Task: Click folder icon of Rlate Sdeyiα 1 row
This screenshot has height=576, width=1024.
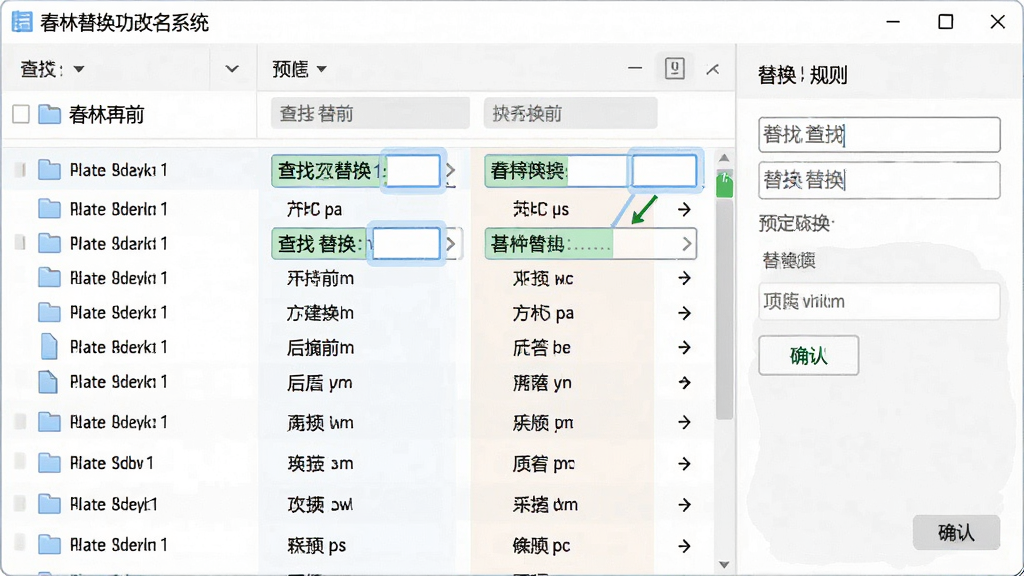Action: 49,278
